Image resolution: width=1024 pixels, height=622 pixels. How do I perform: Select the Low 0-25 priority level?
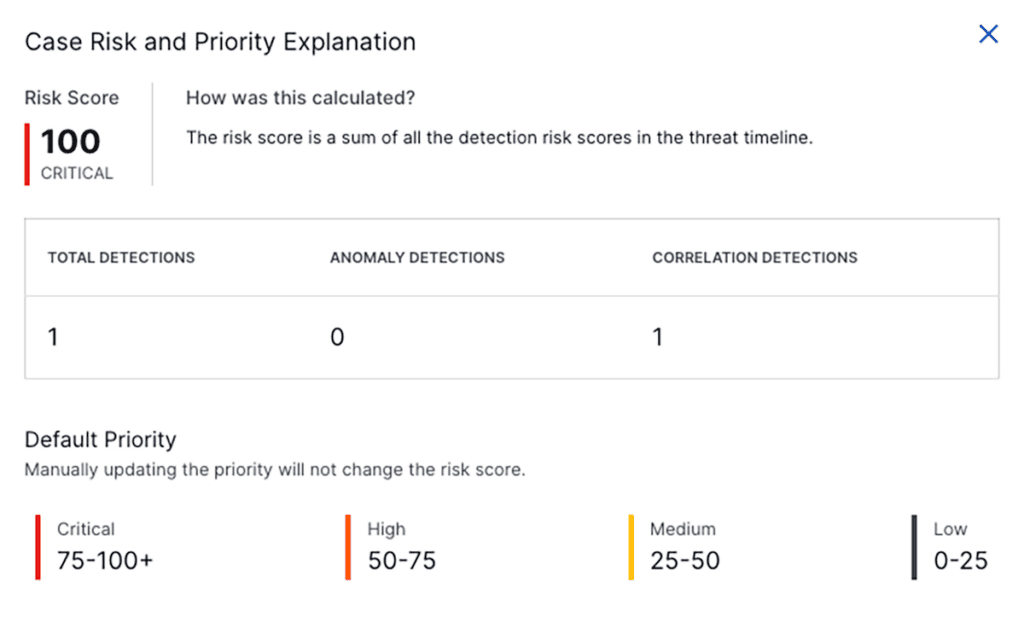coord(959,546)
